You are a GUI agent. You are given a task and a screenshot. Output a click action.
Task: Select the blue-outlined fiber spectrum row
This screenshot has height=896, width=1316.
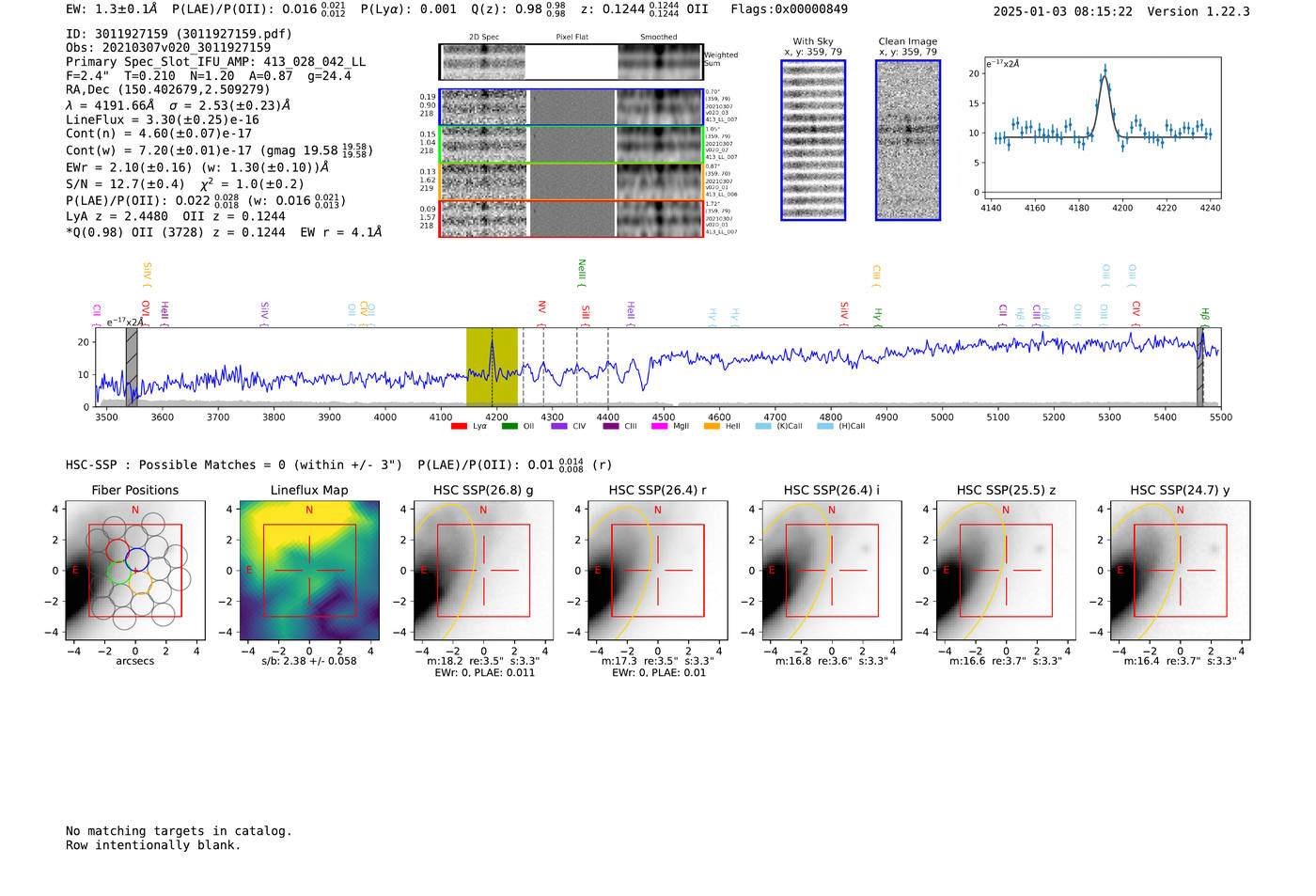[572, 107]
